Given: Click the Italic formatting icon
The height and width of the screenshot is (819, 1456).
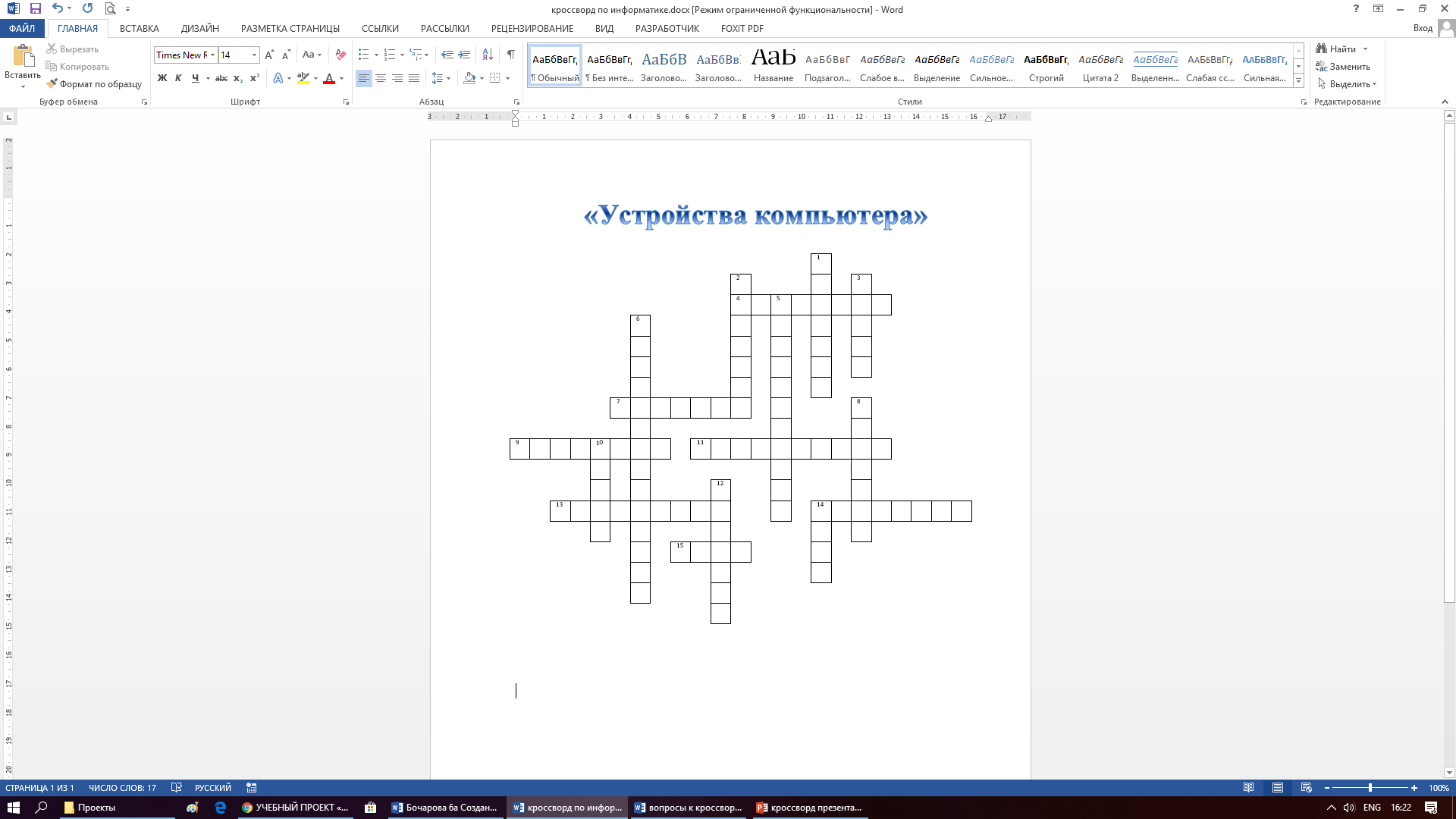Looking at the screenshot, I should point(178,78).
